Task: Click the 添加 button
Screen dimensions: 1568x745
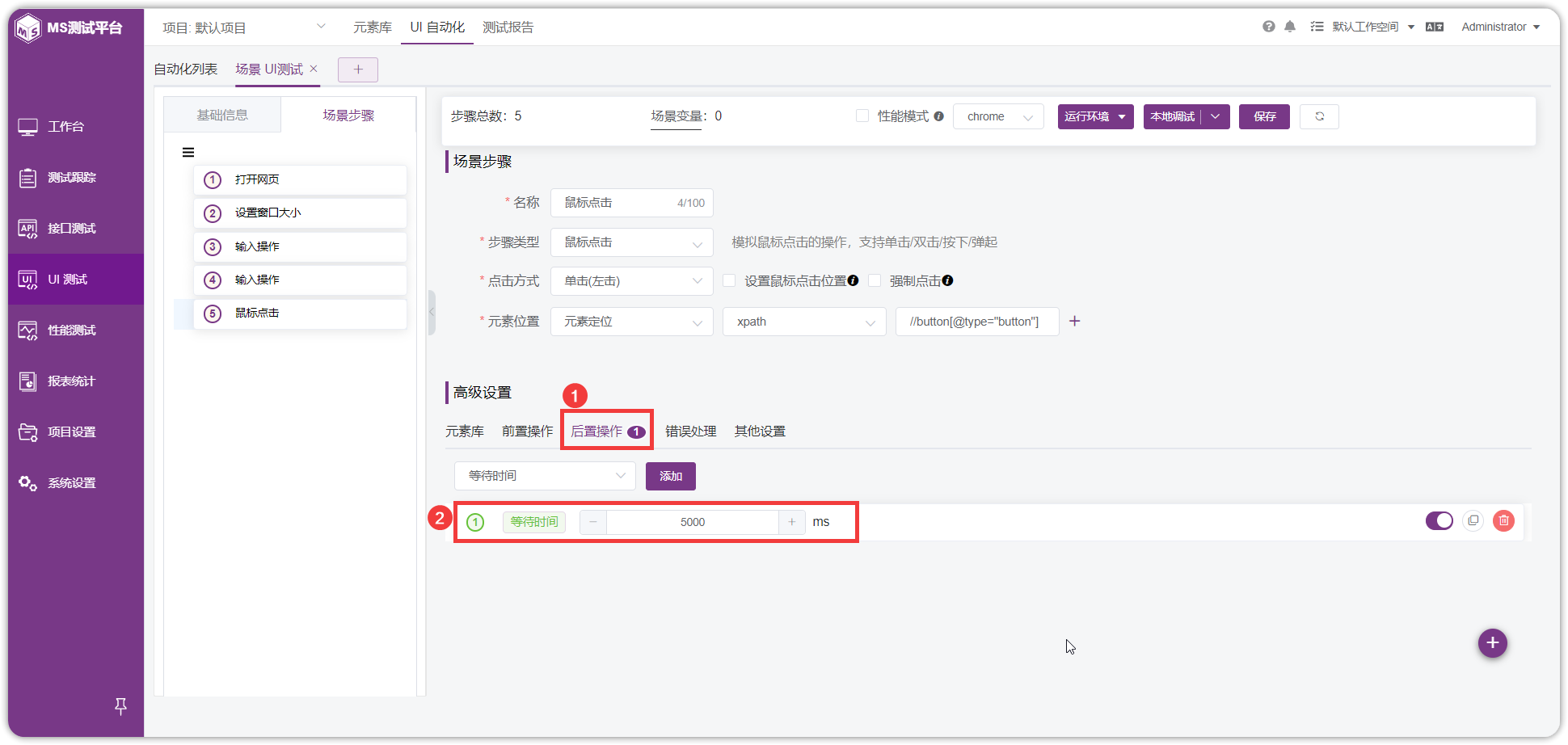Action: pyautogui.click(x=671, y=476)
